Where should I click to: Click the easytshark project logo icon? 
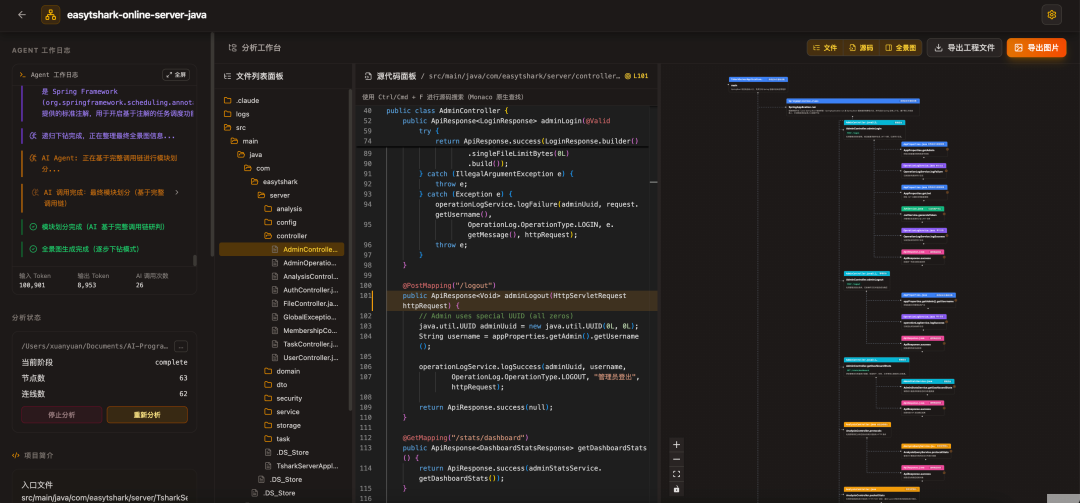51,15
